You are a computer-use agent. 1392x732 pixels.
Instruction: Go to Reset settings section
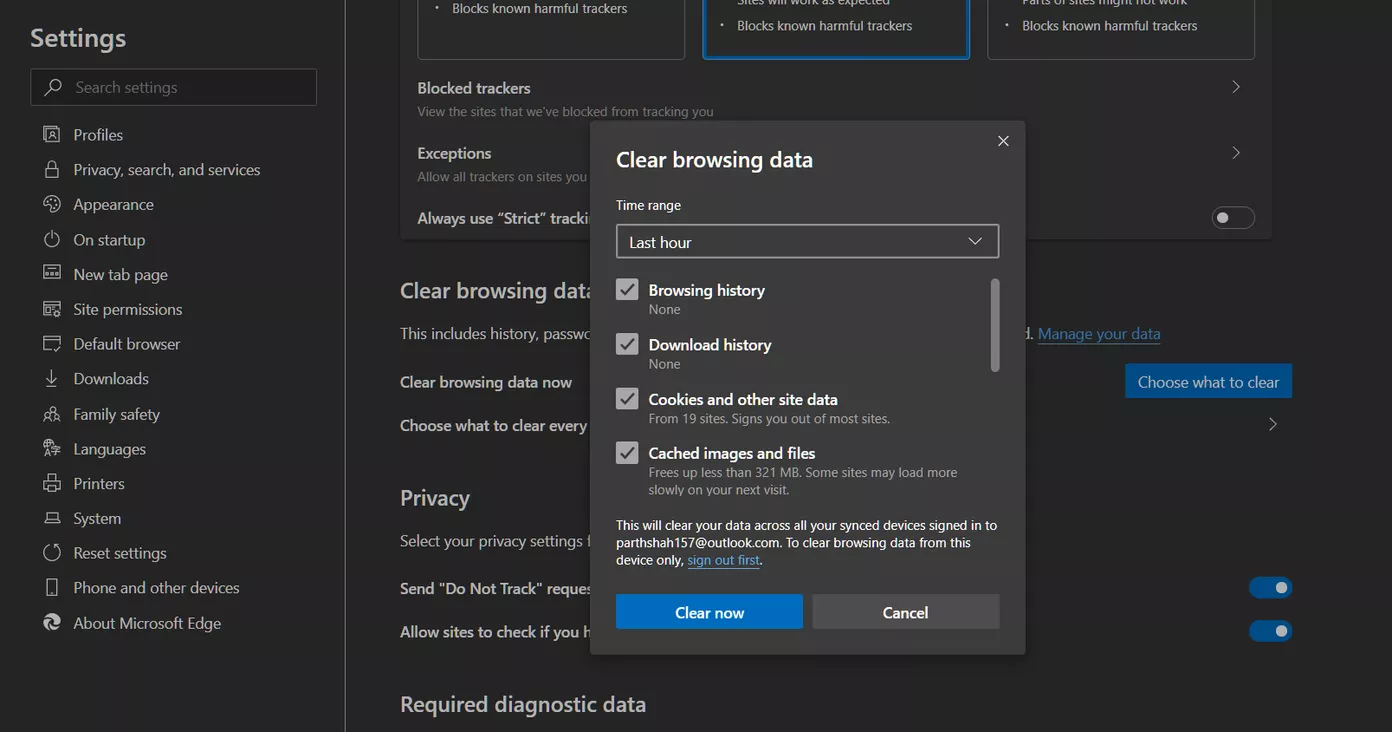(x=119, y=553)
